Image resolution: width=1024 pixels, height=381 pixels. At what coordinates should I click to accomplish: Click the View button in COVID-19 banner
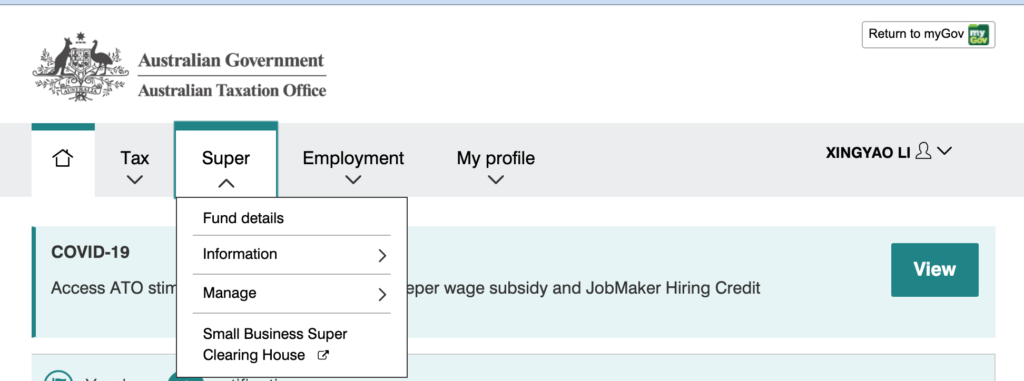[935, 270]
